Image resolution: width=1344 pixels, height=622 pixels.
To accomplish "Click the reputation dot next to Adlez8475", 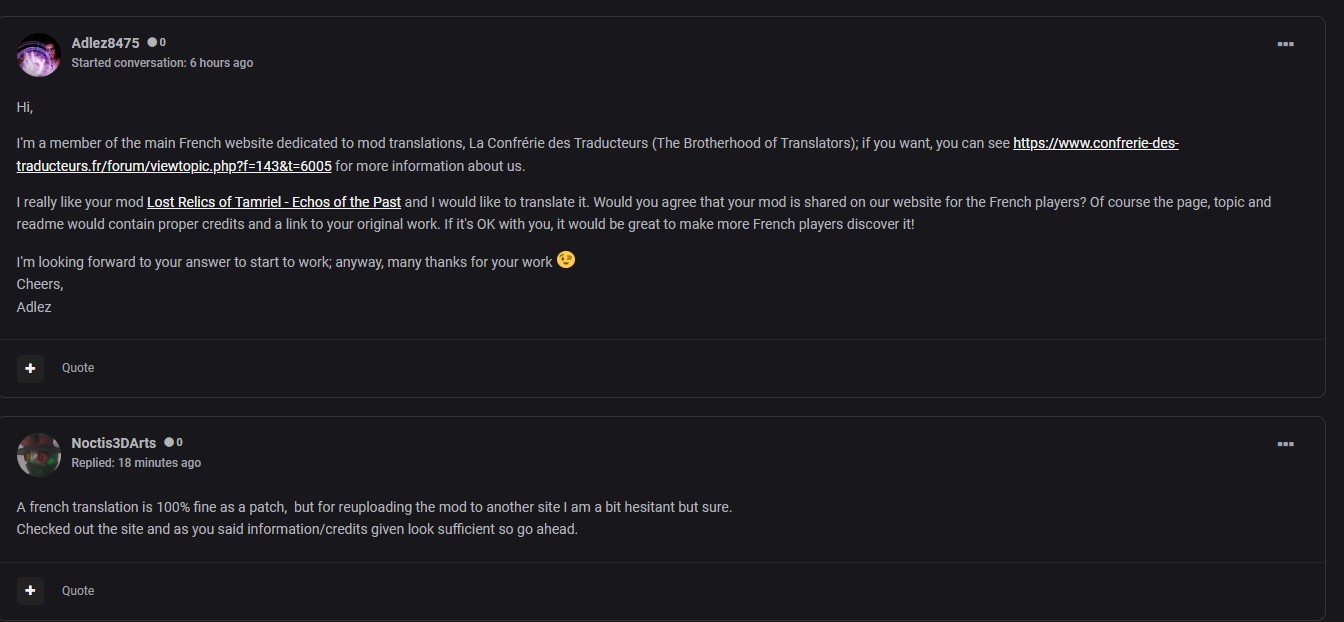I will coord(152,43).
